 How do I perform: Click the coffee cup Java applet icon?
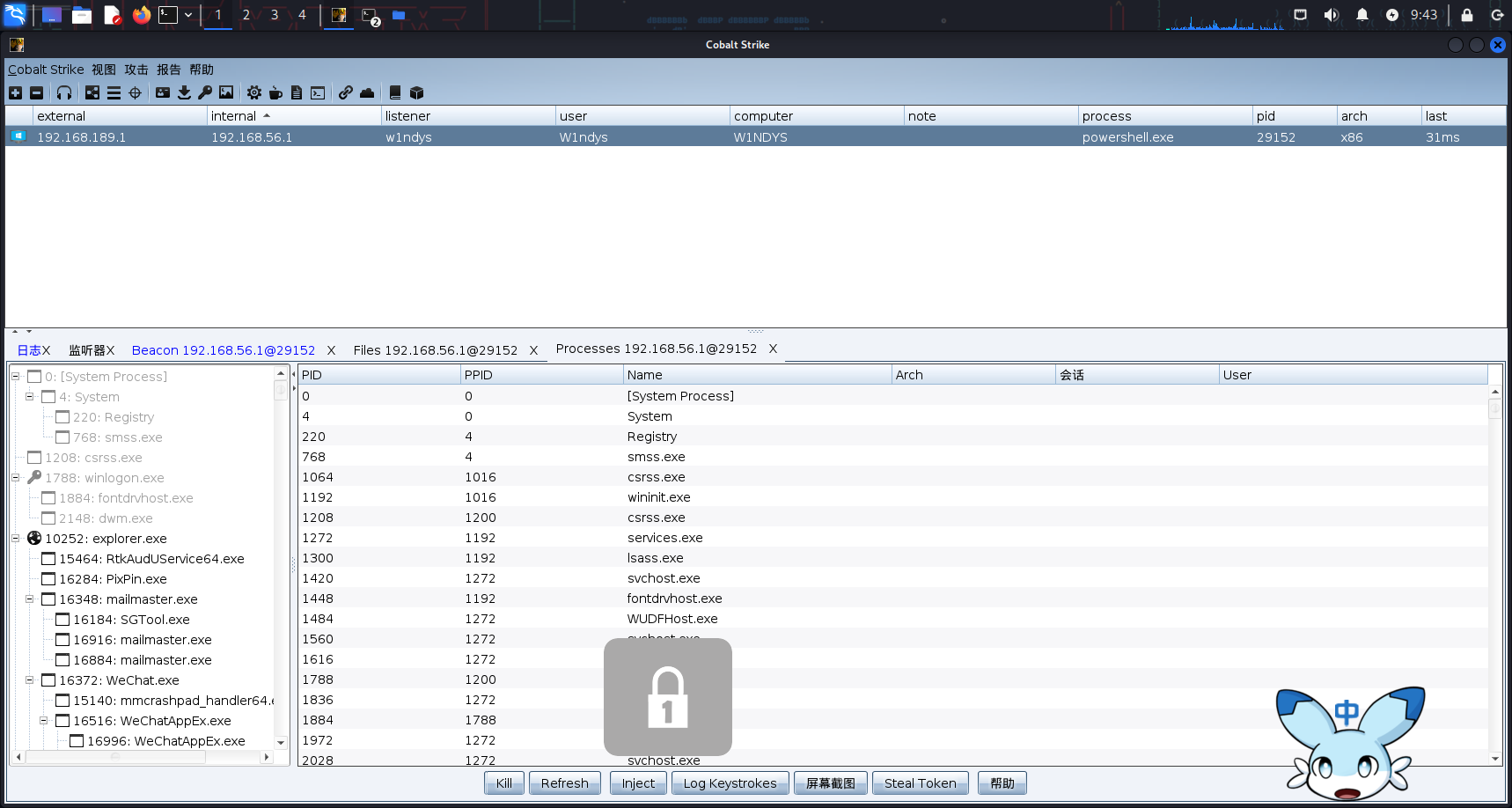(275, 92)
